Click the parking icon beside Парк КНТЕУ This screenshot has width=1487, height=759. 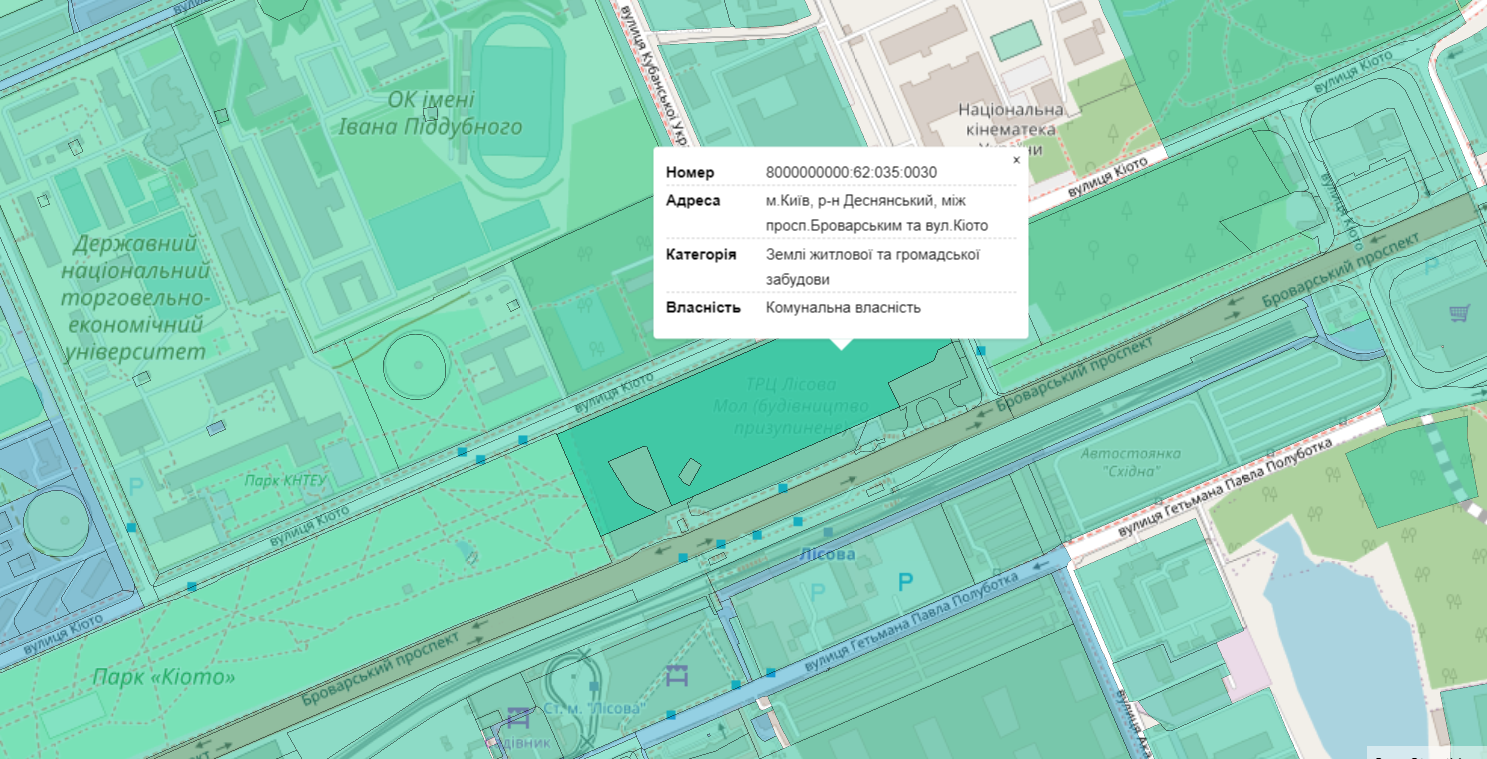click(136, 488)
